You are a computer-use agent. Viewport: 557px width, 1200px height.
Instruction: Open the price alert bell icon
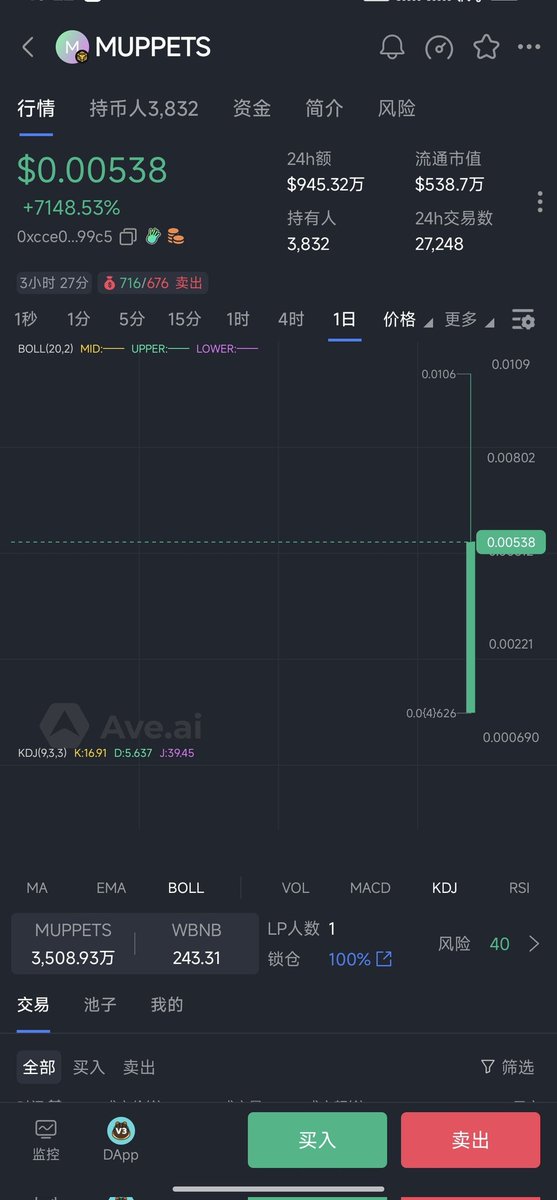392,47
